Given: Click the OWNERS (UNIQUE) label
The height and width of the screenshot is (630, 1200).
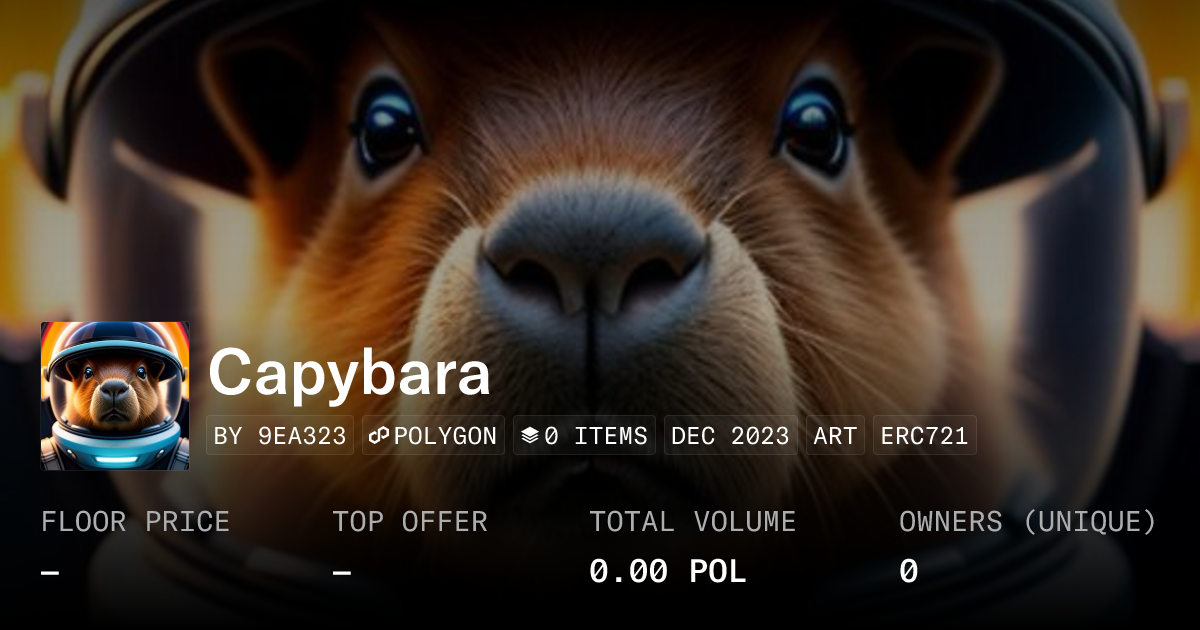Looking at the screenshot, I should [1028, 522].
